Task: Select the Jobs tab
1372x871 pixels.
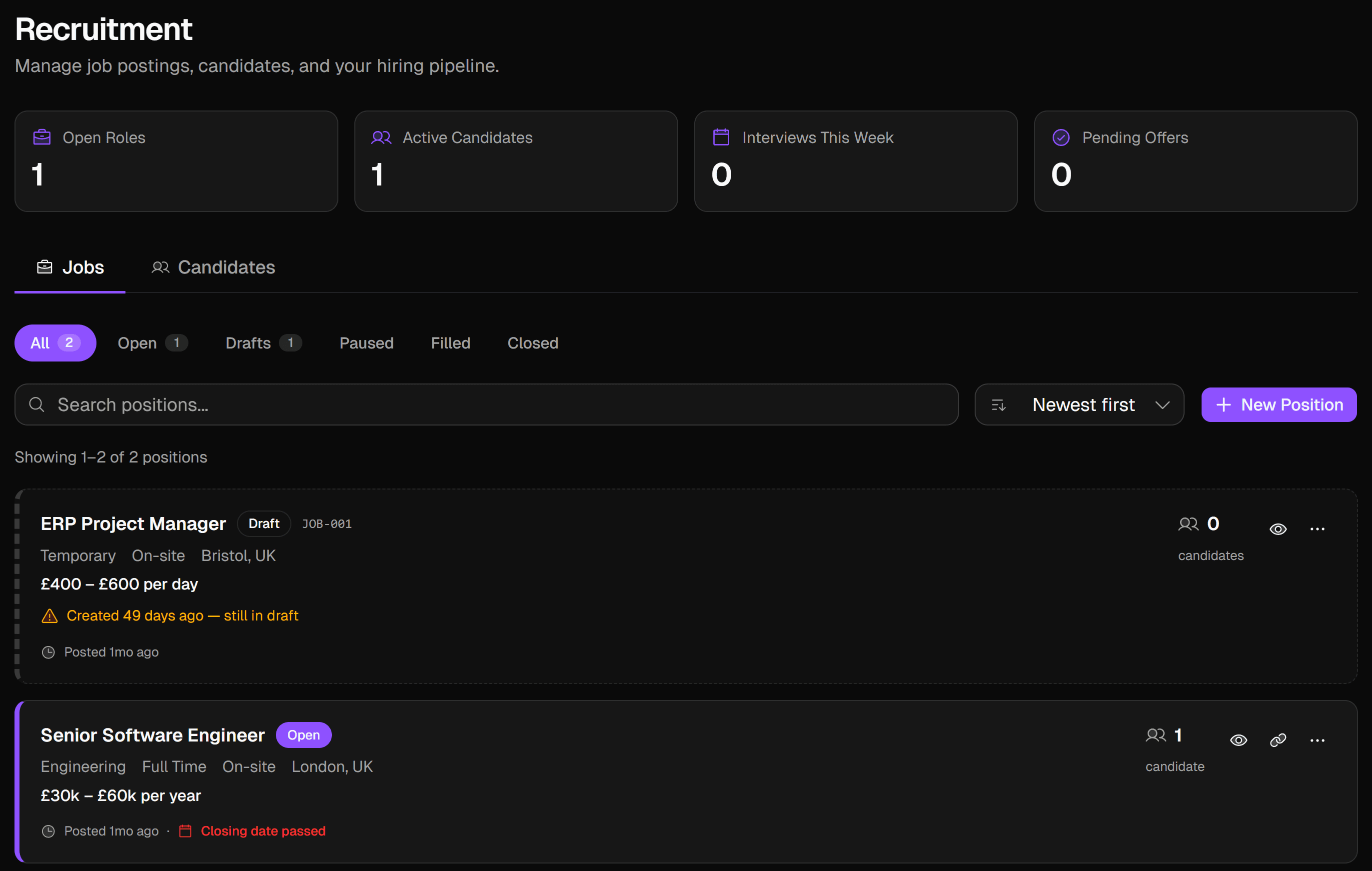Action: click(x=70, y=267)
